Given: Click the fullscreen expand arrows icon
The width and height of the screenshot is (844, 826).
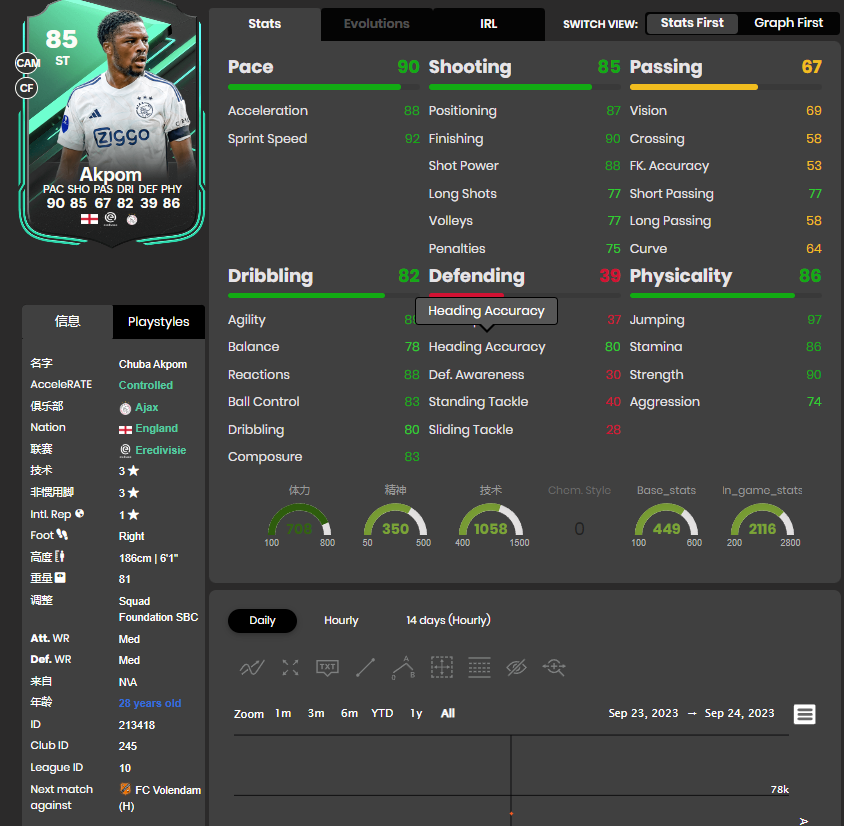Looking at the screenshot, I should [290, 668].
